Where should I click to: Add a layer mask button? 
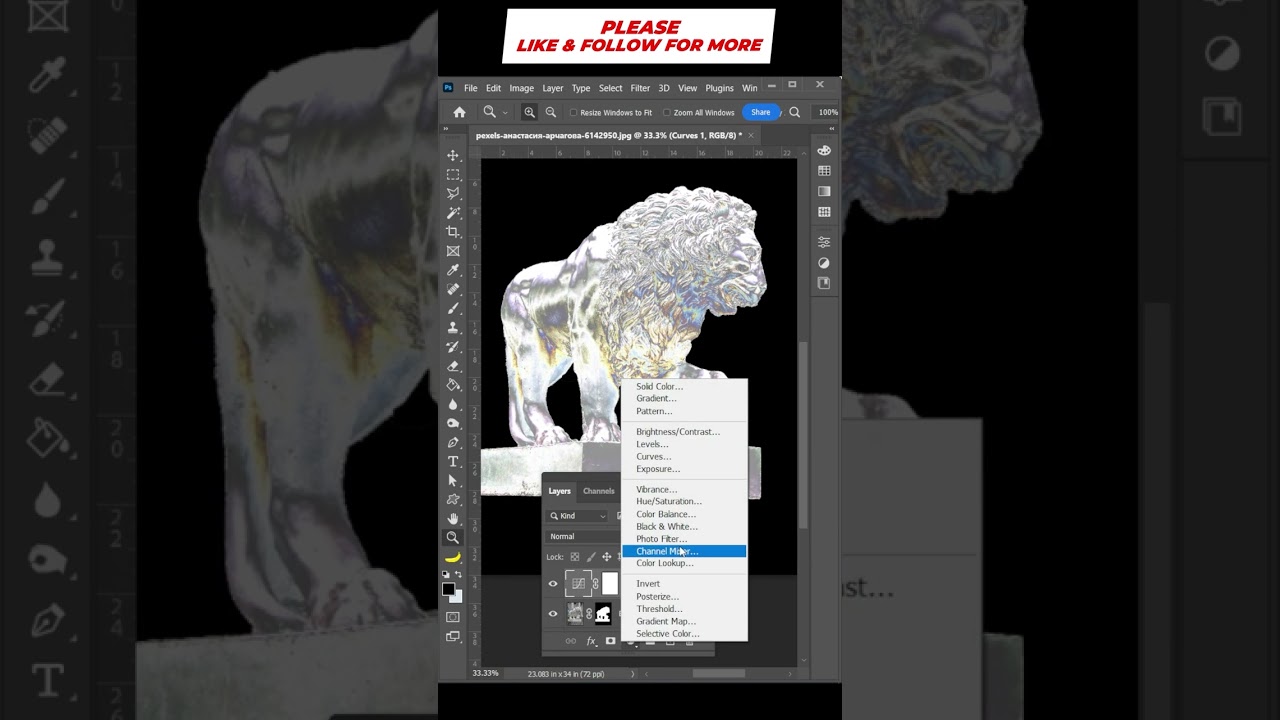pos(611,641)
